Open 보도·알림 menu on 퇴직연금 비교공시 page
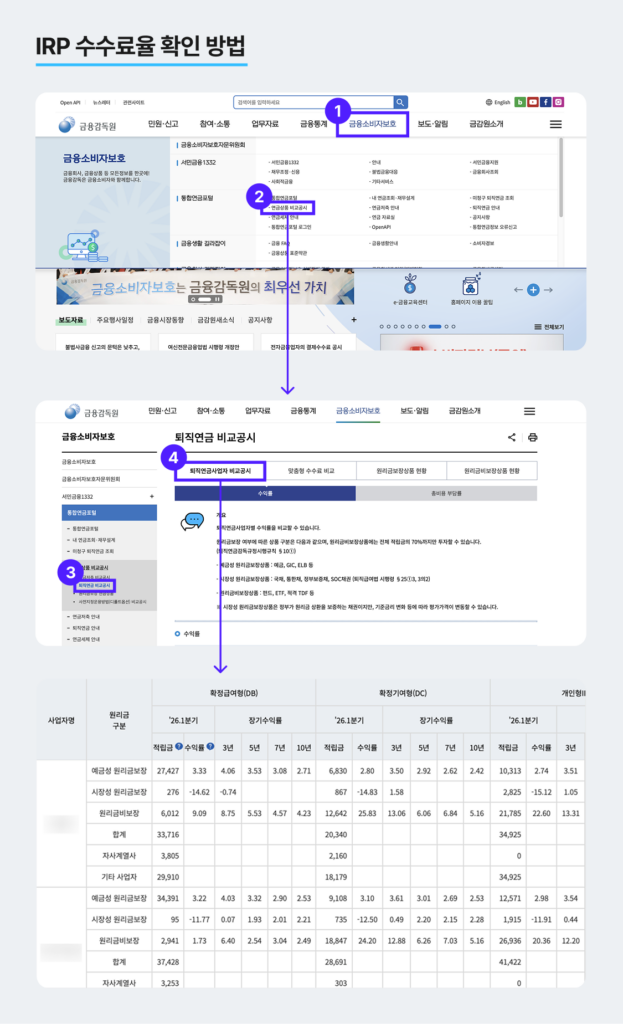Screen dimensions: 623x1024 (x=415, y=411)
